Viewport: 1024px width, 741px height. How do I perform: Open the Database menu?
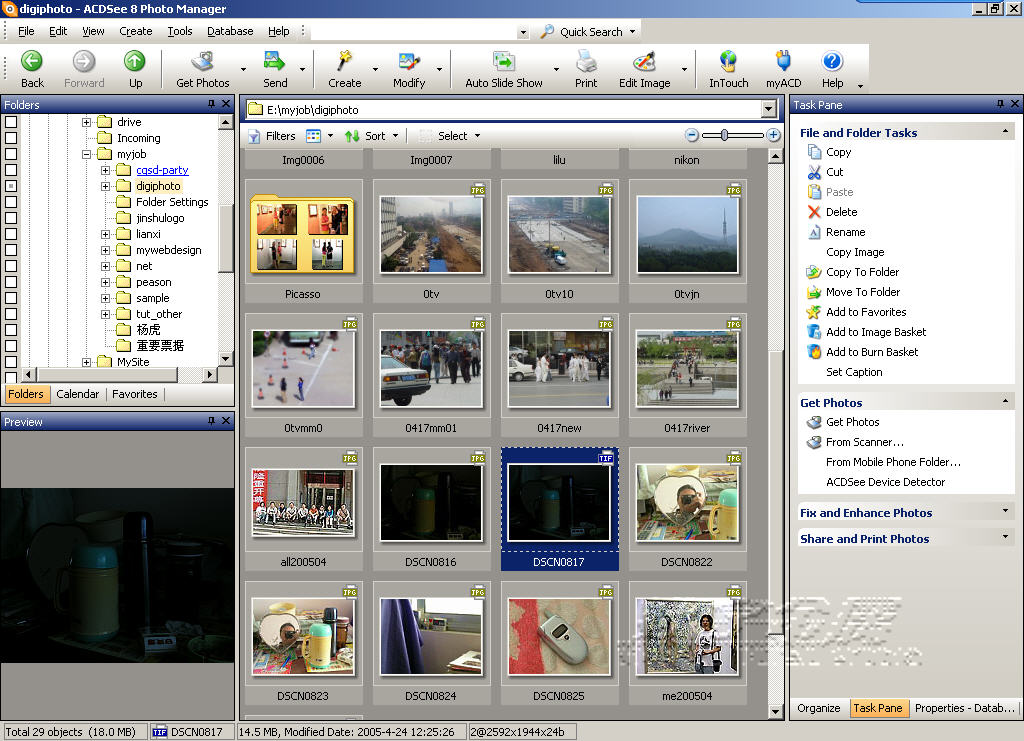click(x=230, y=31)
